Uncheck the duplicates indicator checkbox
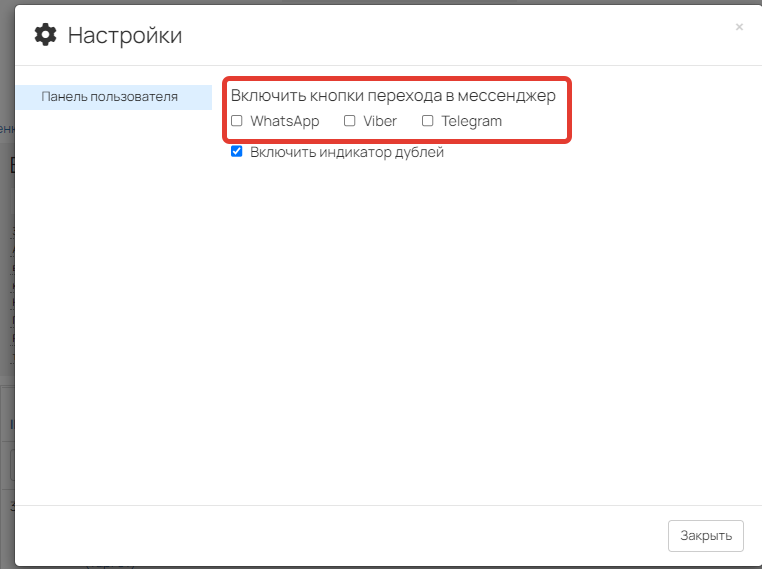Viewport: 762px width, 569px height. coord(237,152)
